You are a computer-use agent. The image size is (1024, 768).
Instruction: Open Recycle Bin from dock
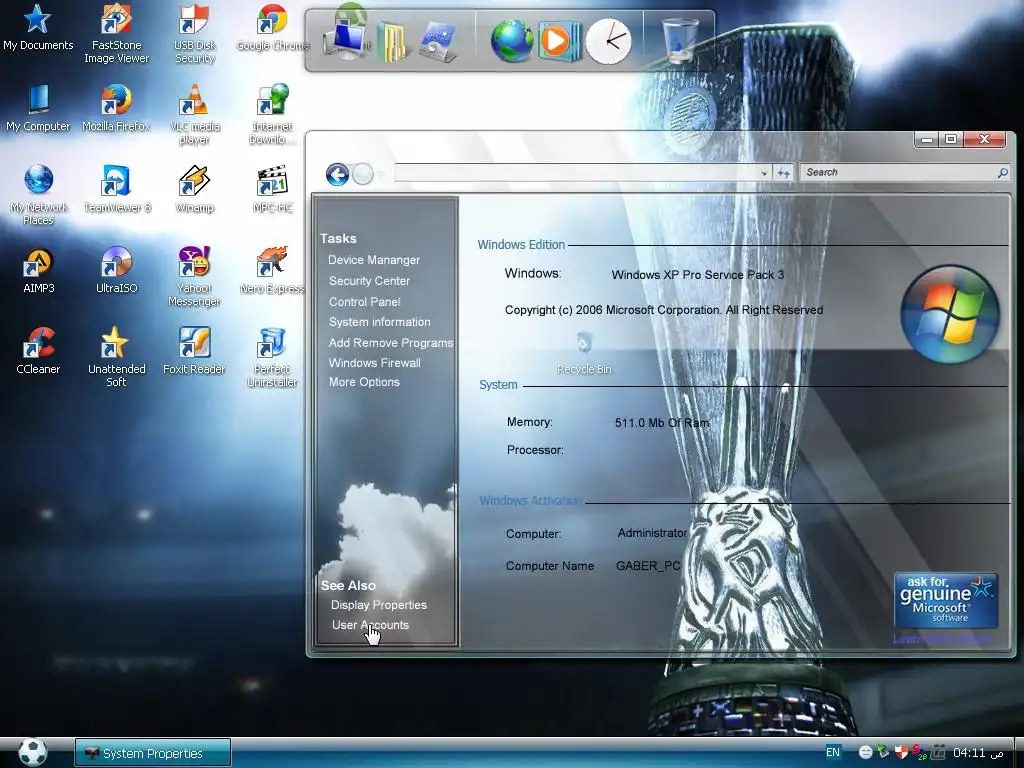(680, 39)
